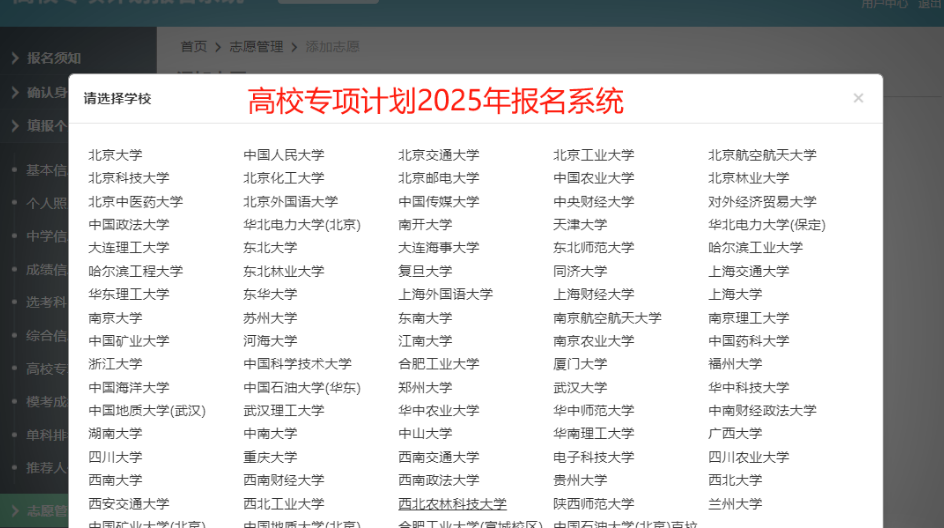Click 首页 in the breadcrumb

click(x=193, y=47)
